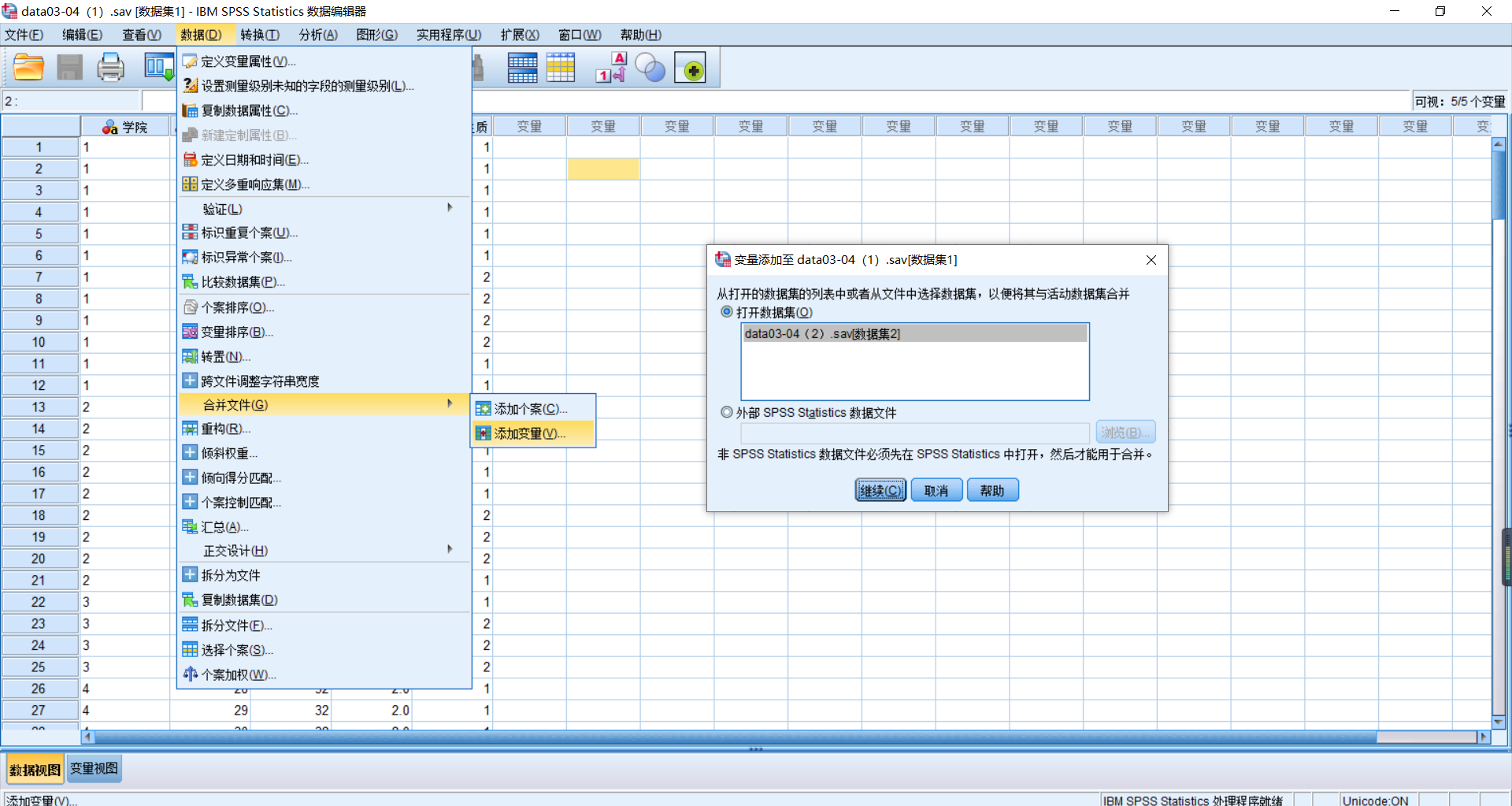This screenshot has height=806, width=1512.
Task: Open the 图形(G) menu
Action: (377, 35)
